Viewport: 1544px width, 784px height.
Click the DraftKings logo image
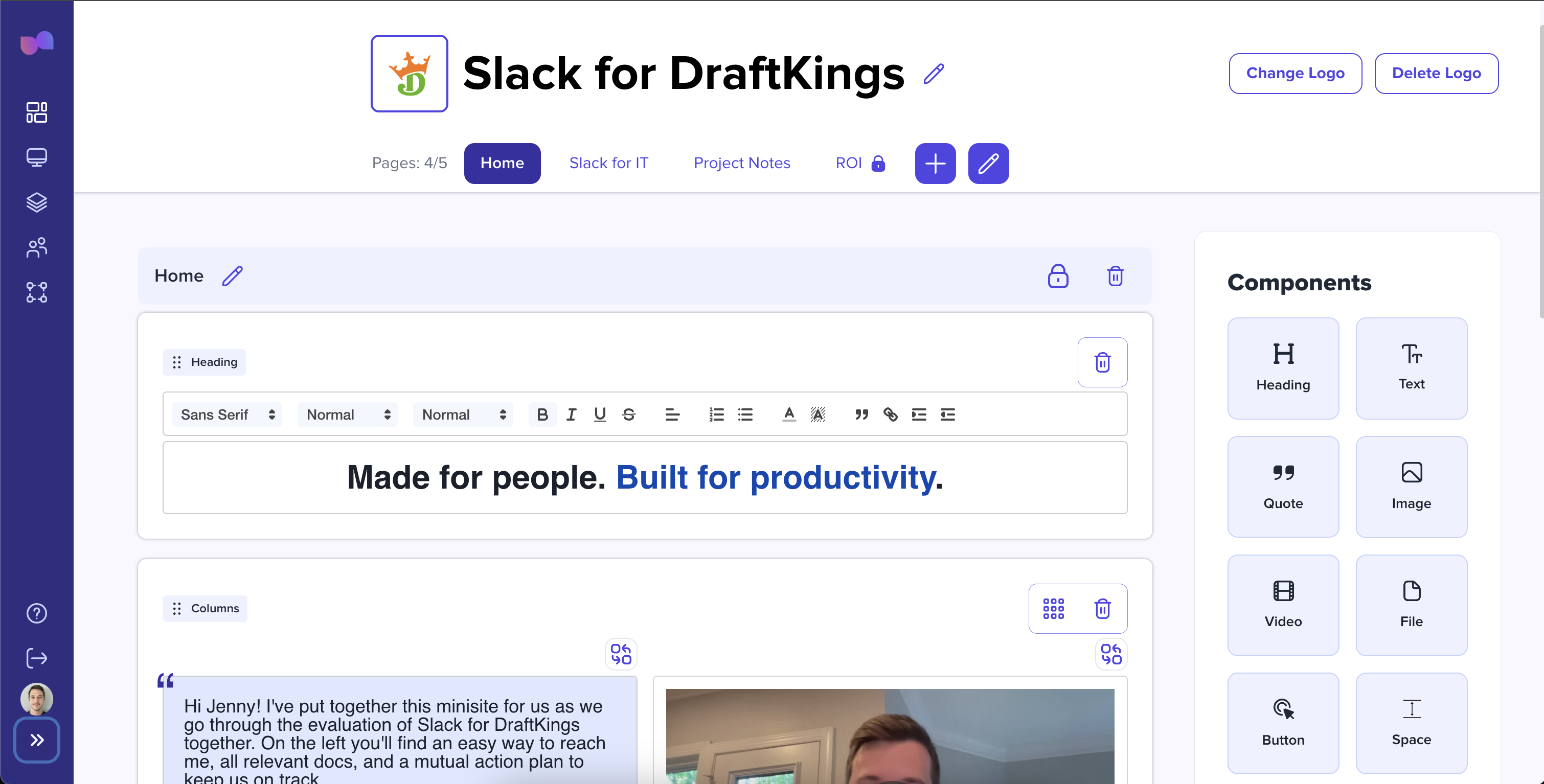pos(410,73)
